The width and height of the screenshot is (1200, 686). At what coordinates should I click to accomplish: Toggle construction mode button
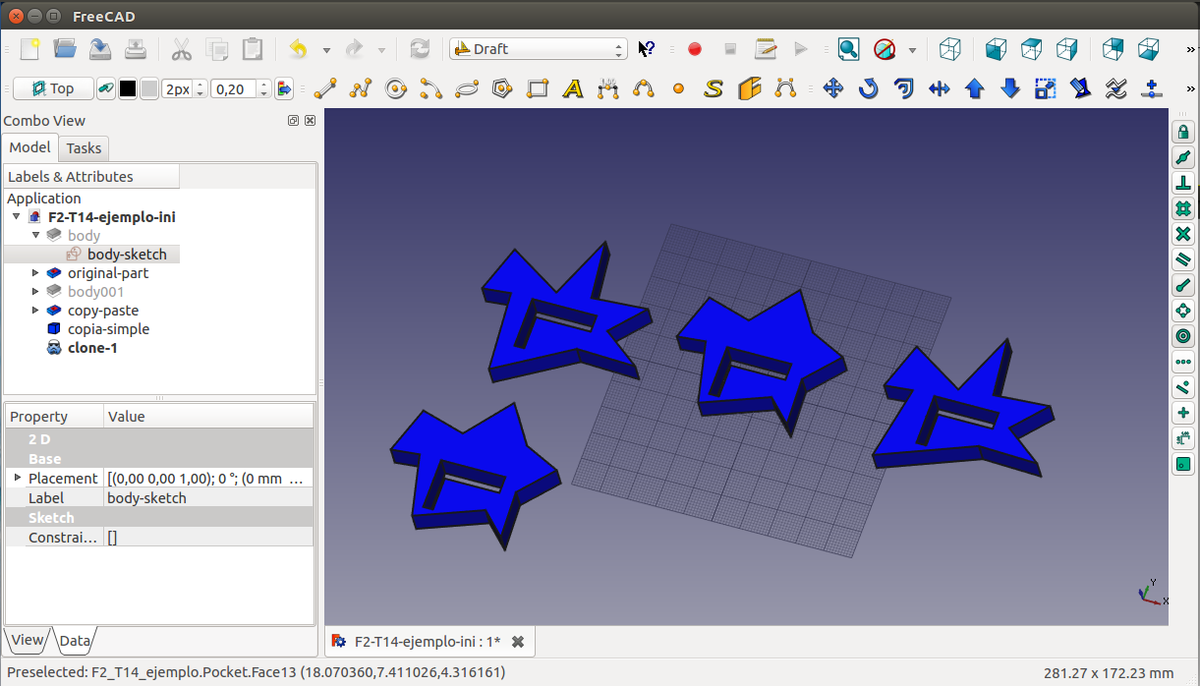pos(105,89)
